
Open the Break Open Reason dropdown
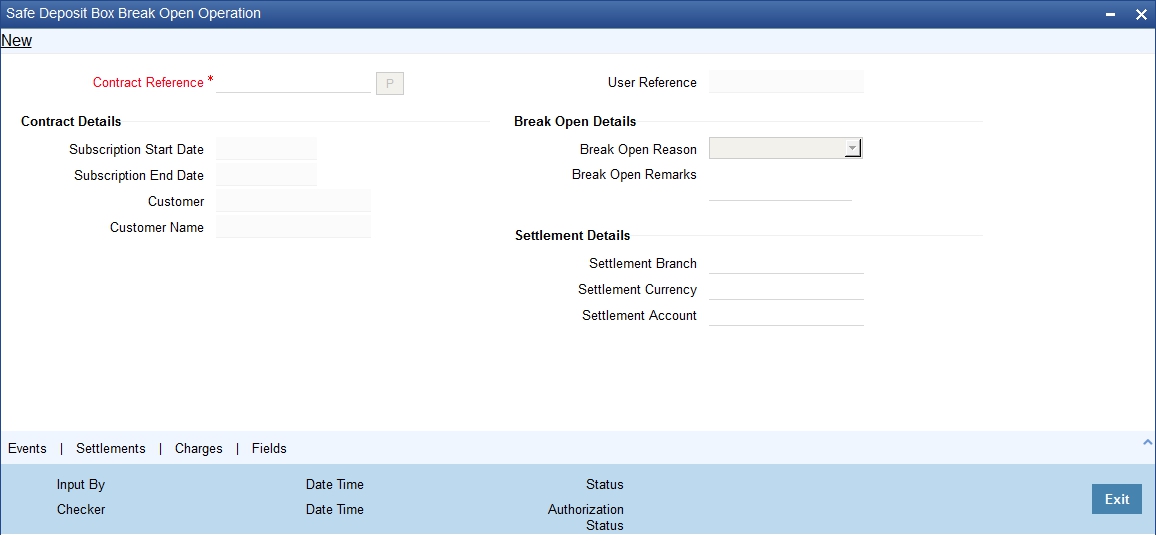pyautogui.click(x=786, y=148)
